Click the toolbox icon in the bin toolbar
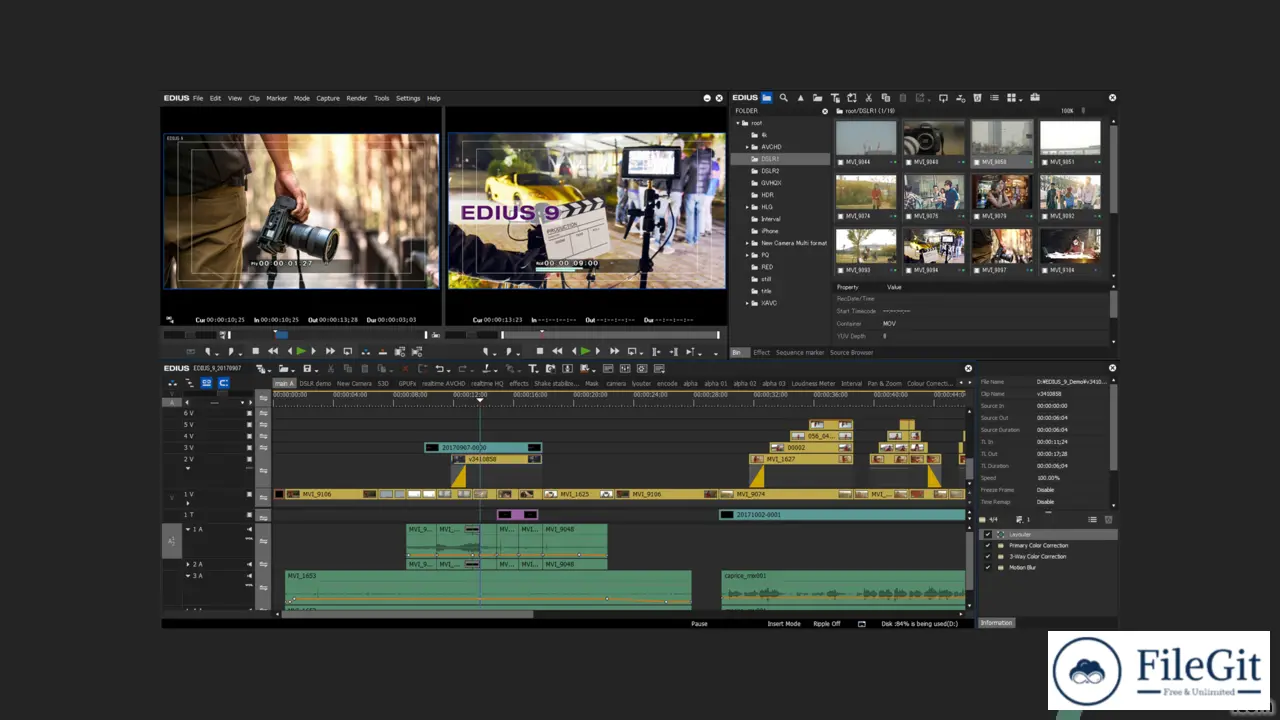The image size is (1280, 720). click(x=1035, y=98)
